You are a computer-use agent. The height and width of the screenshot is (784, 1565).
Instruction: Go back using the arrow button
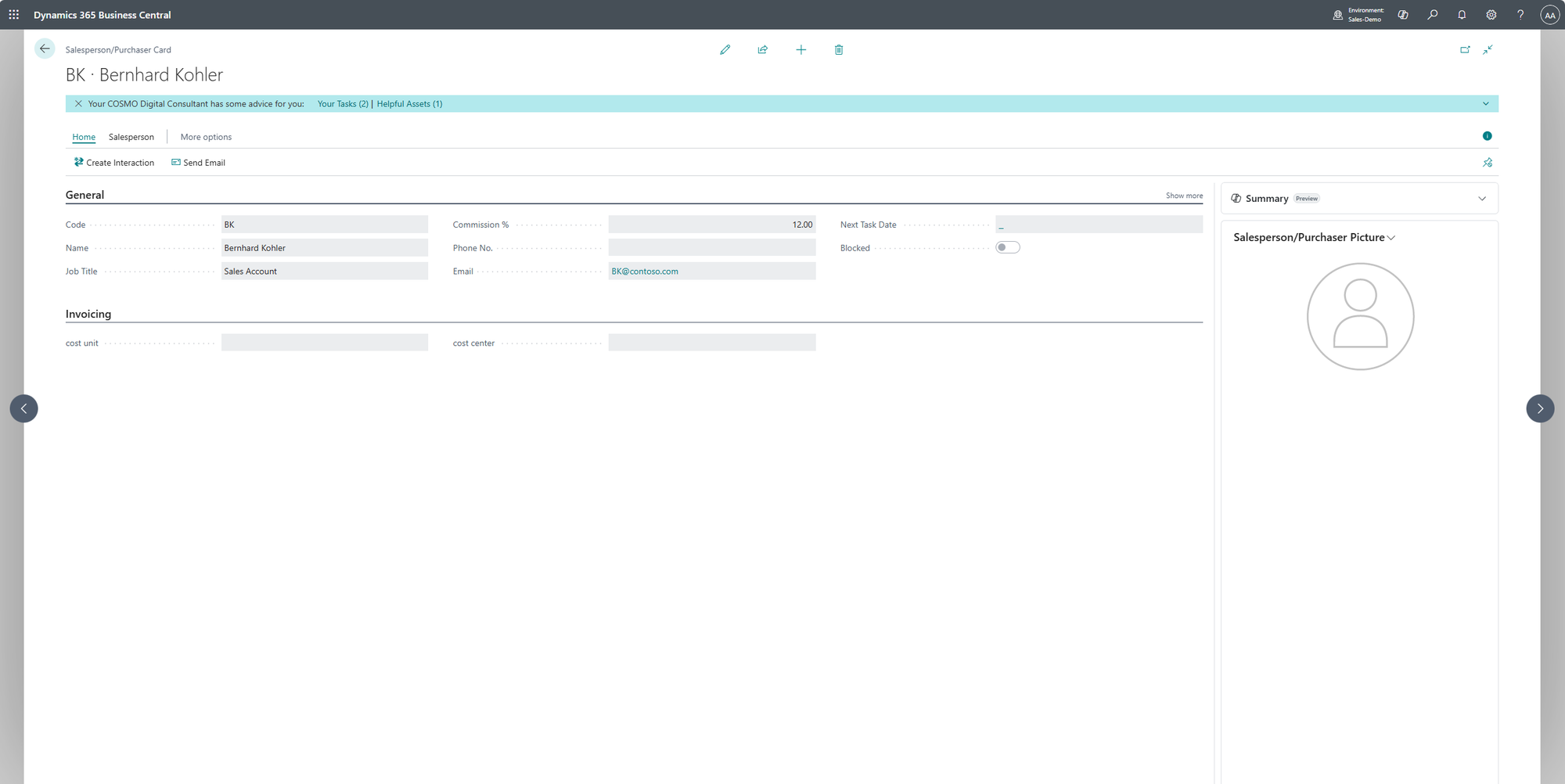point(45,49)
